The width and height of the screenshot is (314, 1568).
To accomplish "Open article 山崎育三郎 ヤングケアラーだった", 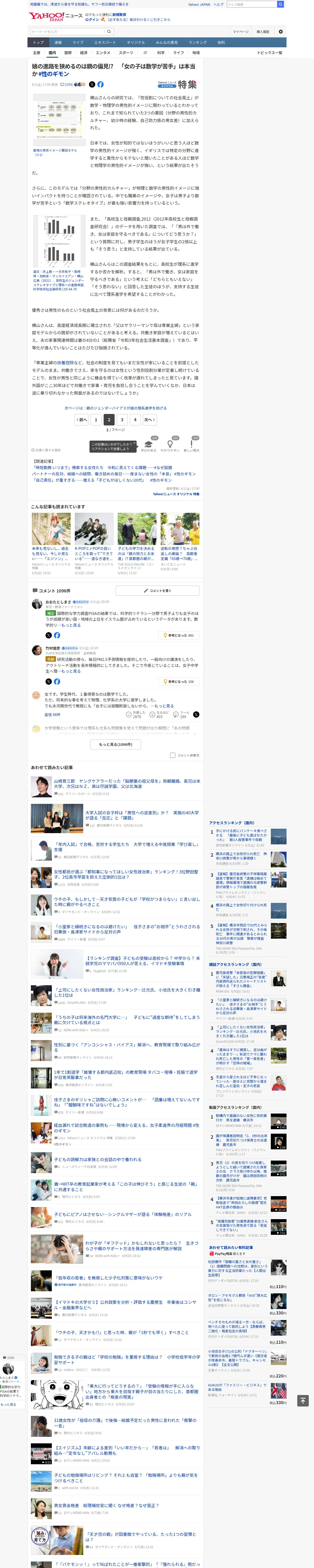I will [x=127, y=783].
